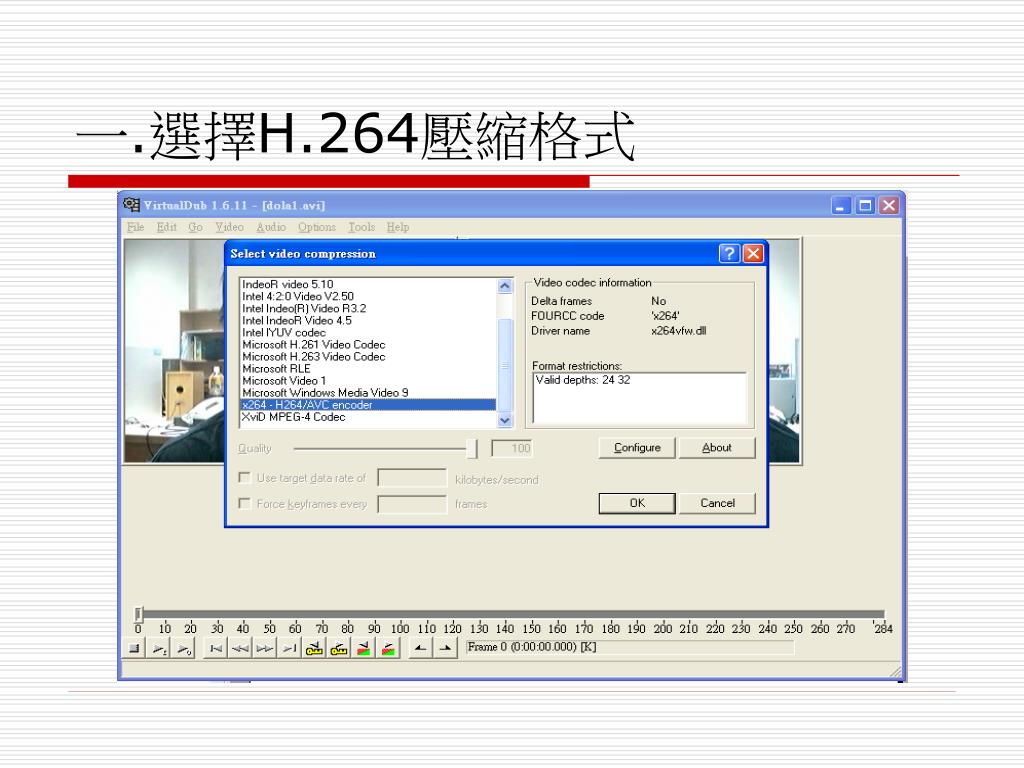Screen dimensions: 1024x768
Task: Click the next scene scan button
Action: (389, 648)
